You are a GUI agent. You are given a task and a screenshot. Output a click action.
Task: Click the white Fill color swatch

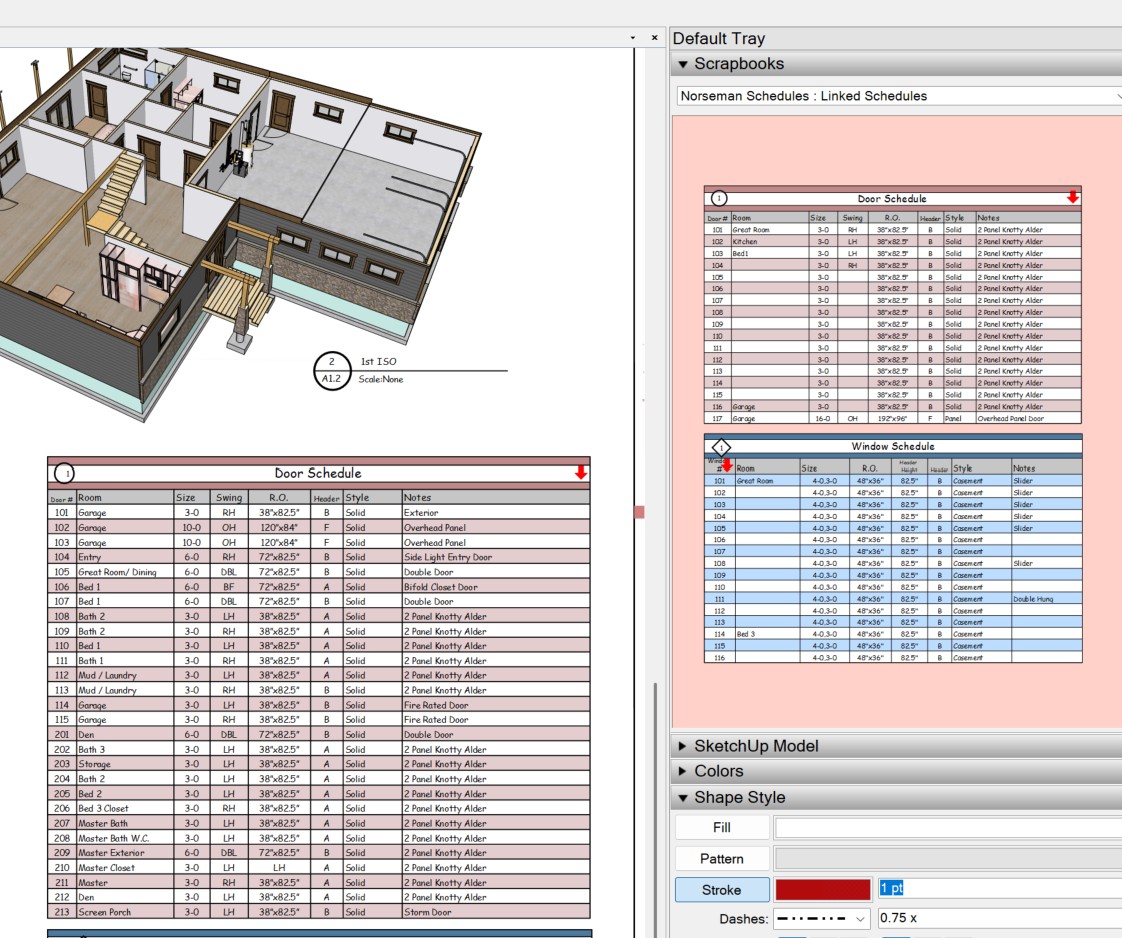[x=948, y=828]
